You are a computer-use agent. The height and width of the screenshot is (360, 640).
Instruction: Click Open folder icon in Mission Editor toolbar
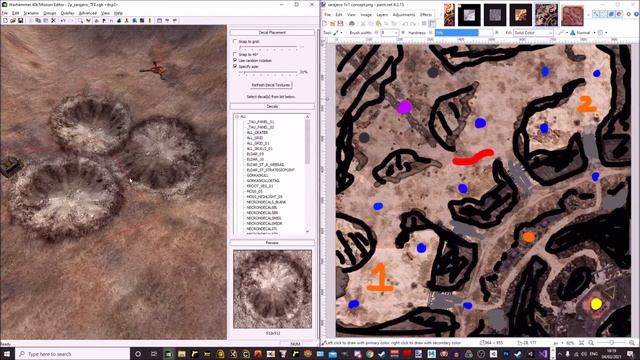[x=13, y=20]
